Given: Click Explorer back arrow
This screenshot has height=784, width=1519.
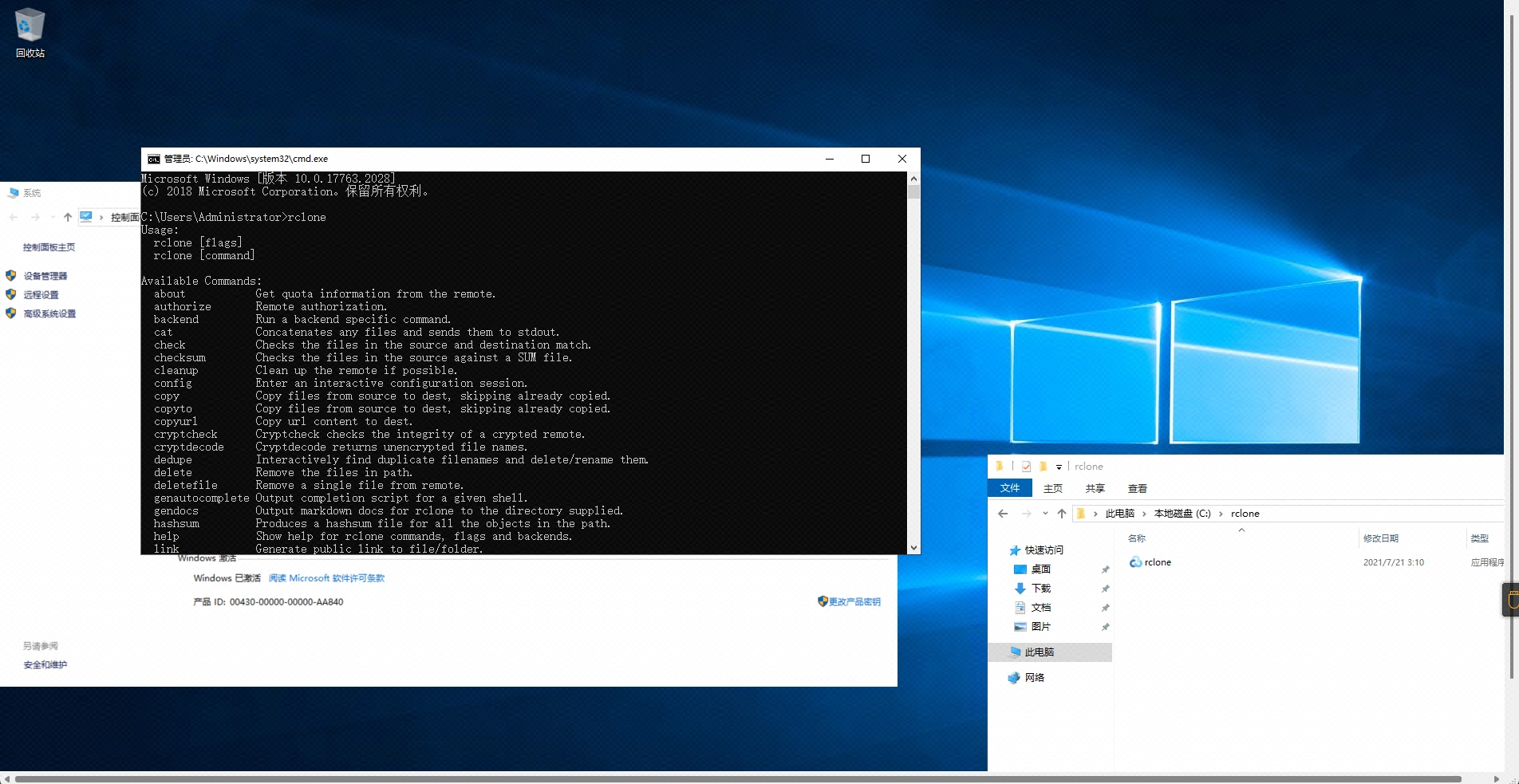Looking at the screenshot, I should point(1003,514).
